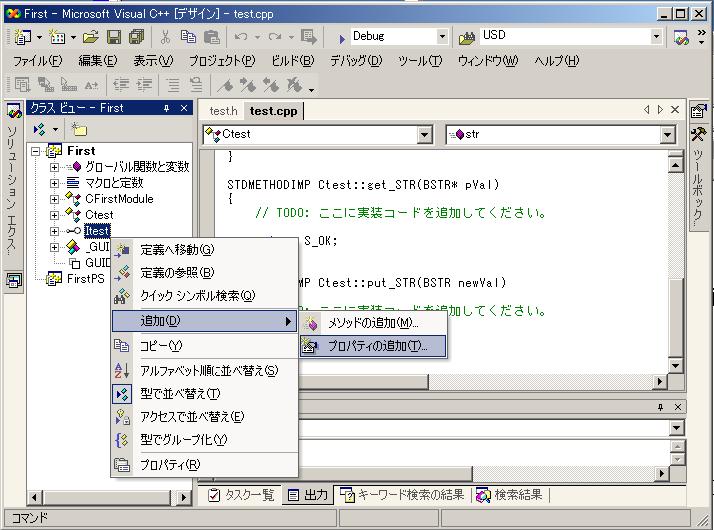The width and height of the screenshot is (714, 530).
Task: Click the Solution Explorer icon at far right toolbar
Action: 681,38
